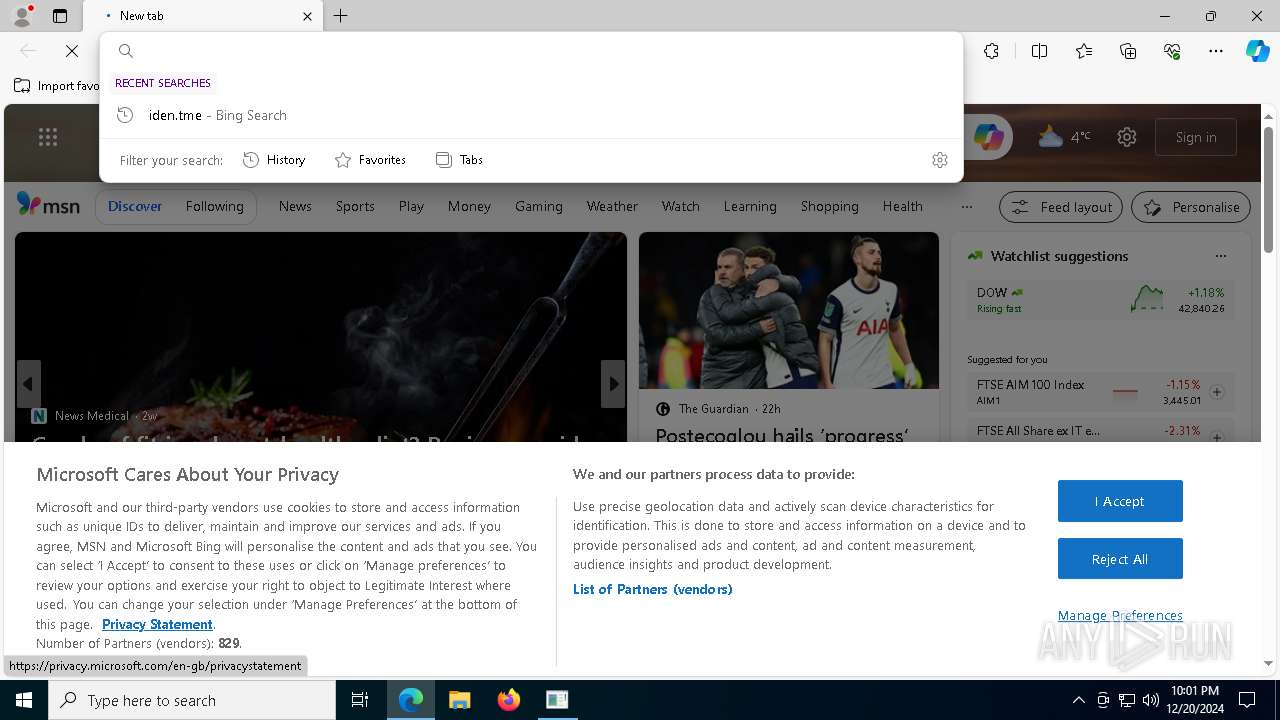Select recent search iden.tme
This screenshot has height=720, width=1280.
pyautogui.click(x=531, y=115)
